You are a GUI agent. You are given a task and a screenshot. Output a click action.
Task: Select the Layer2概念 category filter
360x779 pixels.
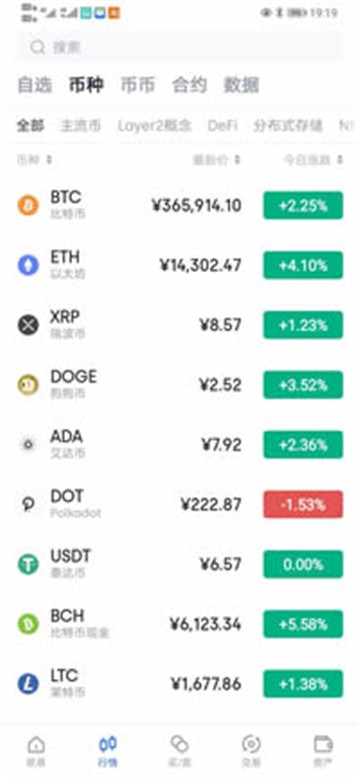[154, 125]
